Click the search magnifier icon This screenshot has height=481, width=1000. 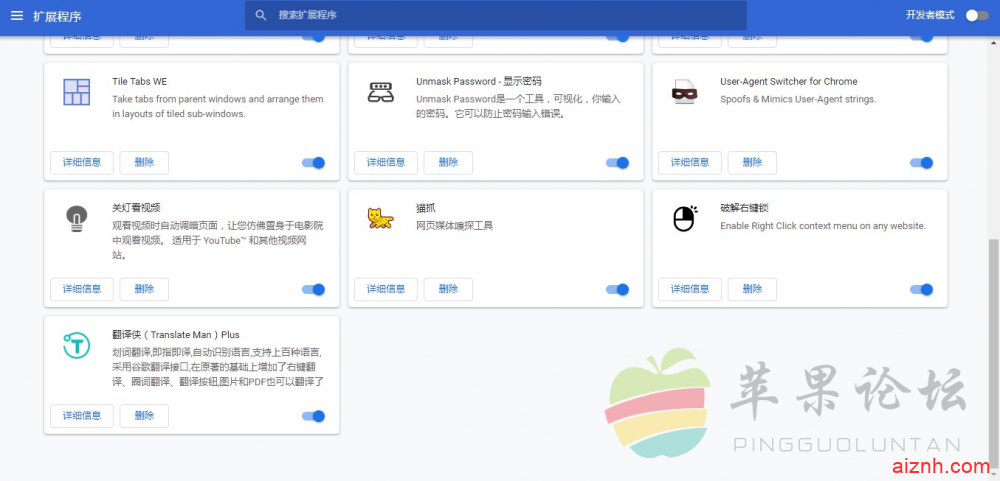click(x=261, y=15)
